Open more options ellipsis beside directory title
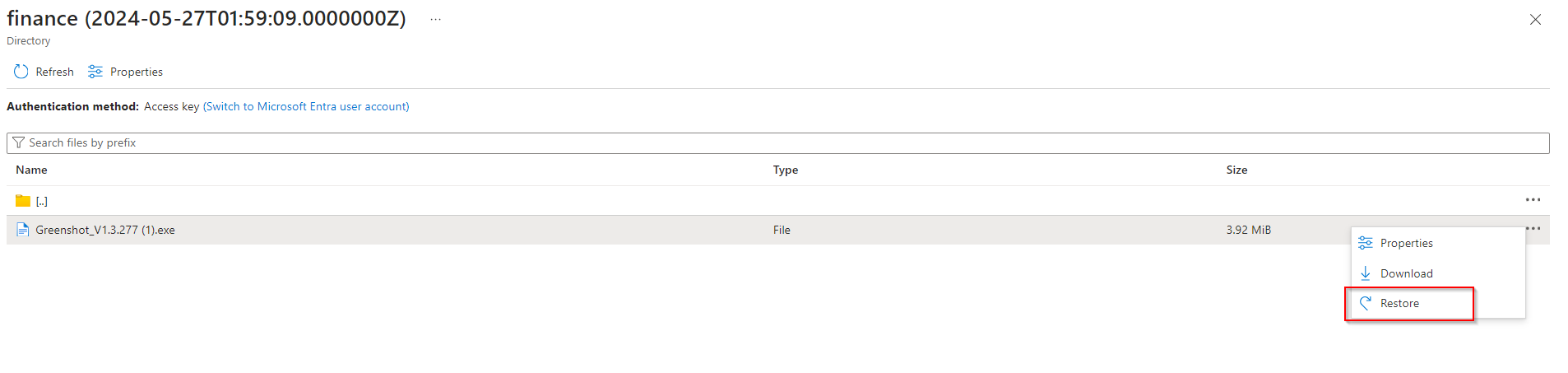Screen dimensions: 1568x373 435,20
